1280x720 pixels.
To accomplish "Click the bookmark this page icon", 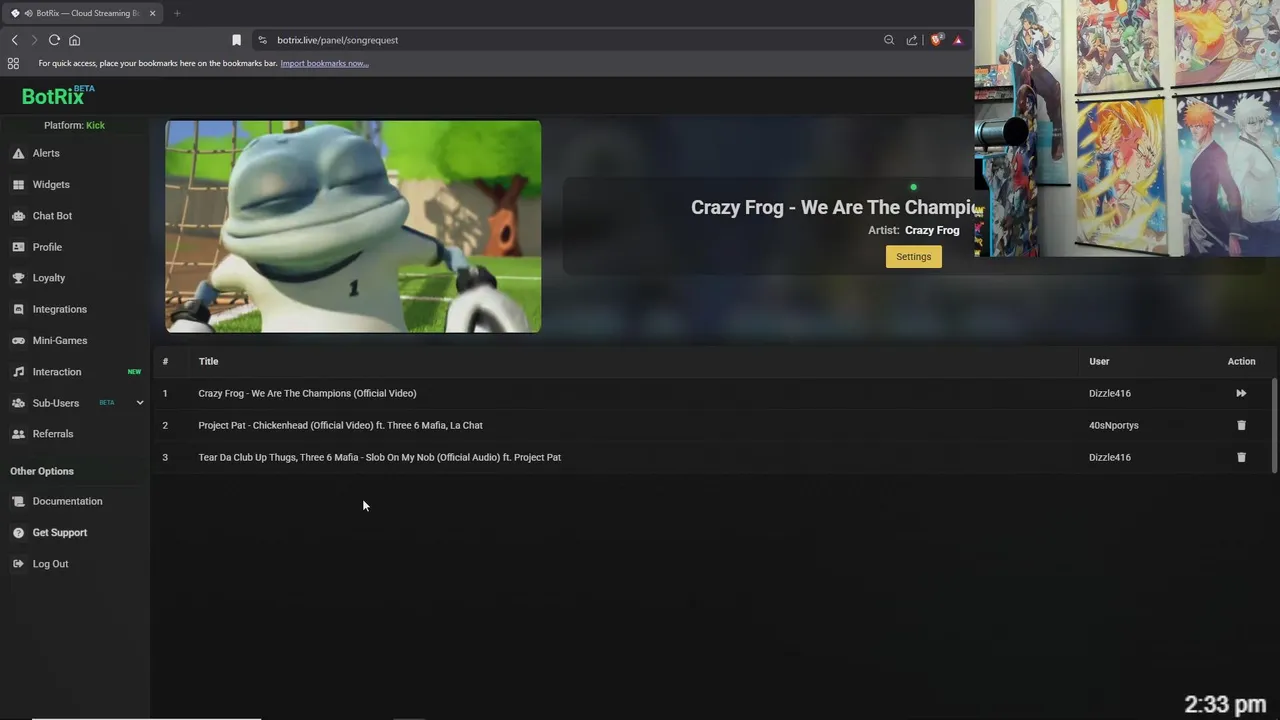I will pos(236,40).
